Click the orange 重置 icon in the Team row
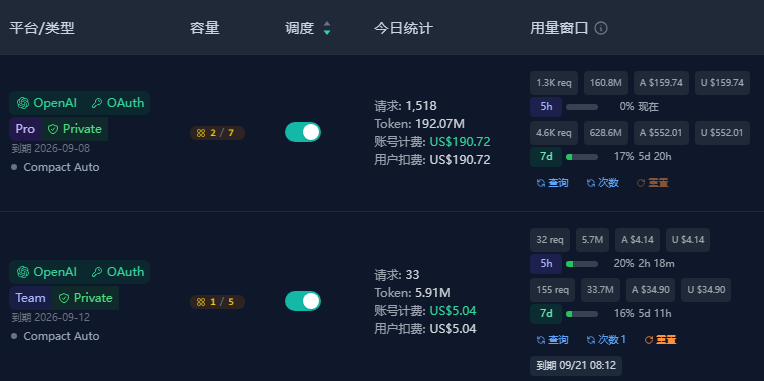Viewport: 764px width, 381px height. [x=649, y=340]
